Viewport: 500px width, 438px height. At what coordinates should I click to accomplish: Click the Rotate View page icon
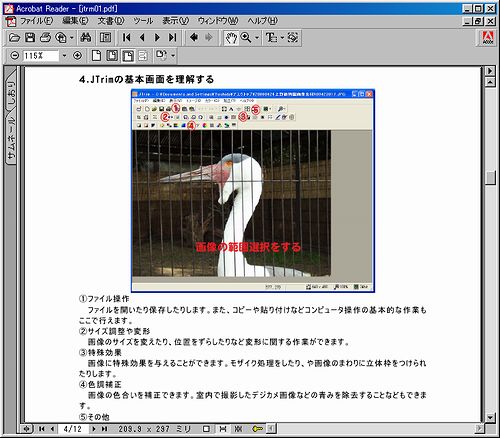161,55
